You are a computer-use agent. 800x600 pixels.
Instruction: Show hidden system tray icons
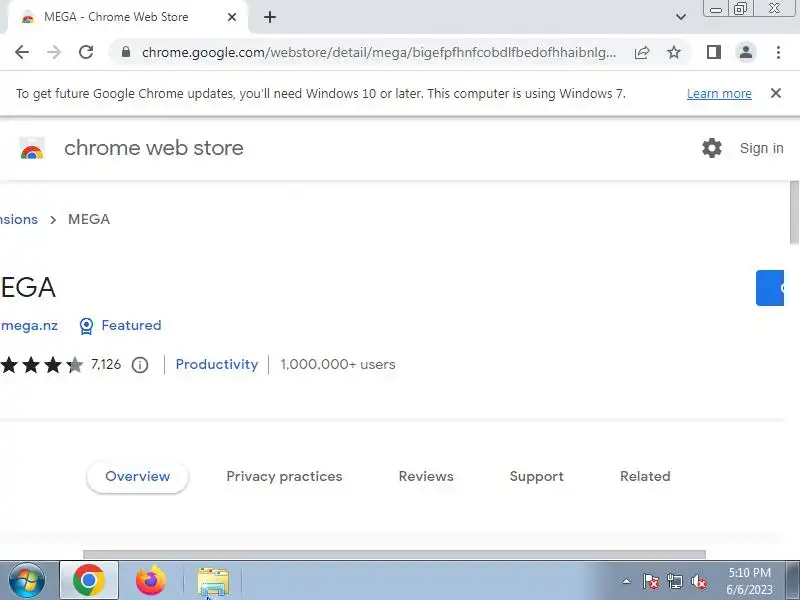coord(626,581)
